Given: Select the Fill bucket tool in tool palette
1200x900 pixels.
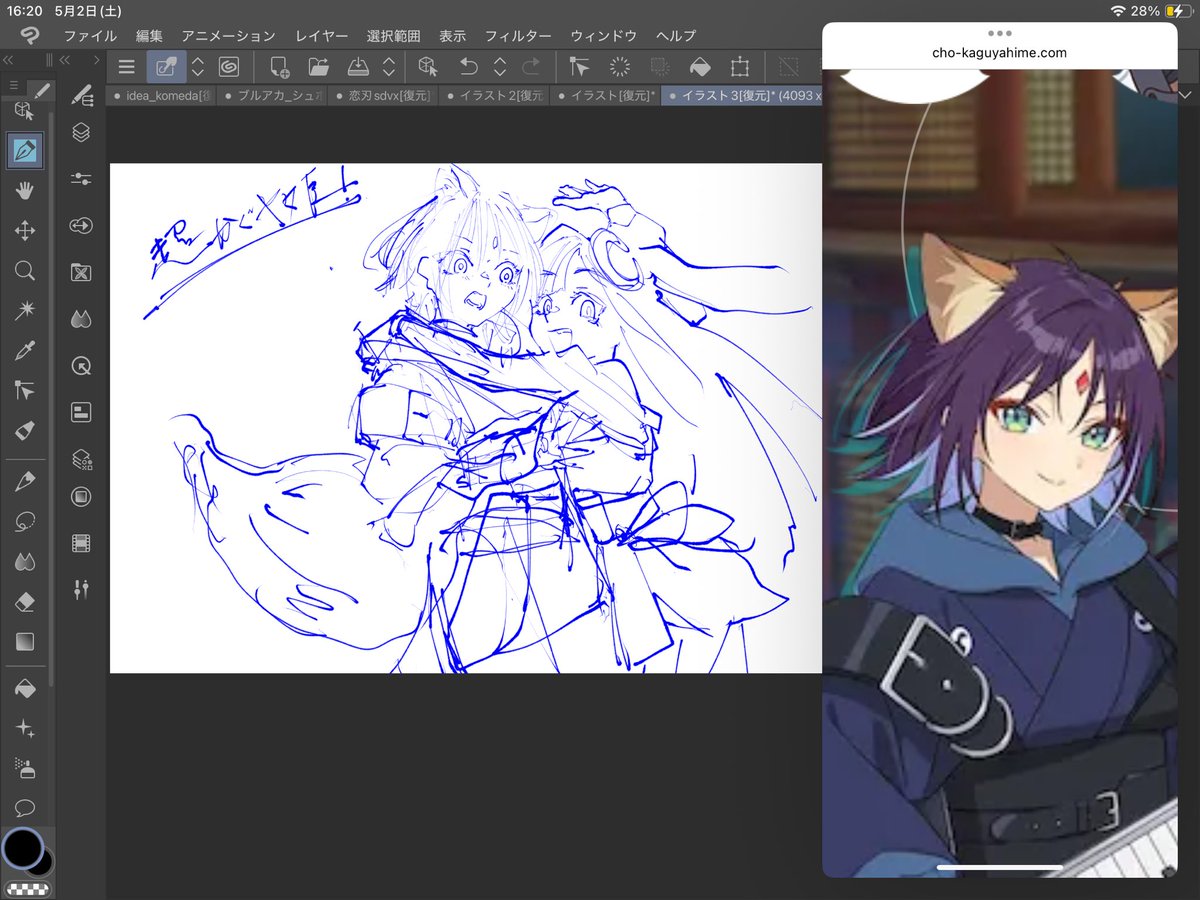Looking at the screenshot, I should tap(25, 689).
